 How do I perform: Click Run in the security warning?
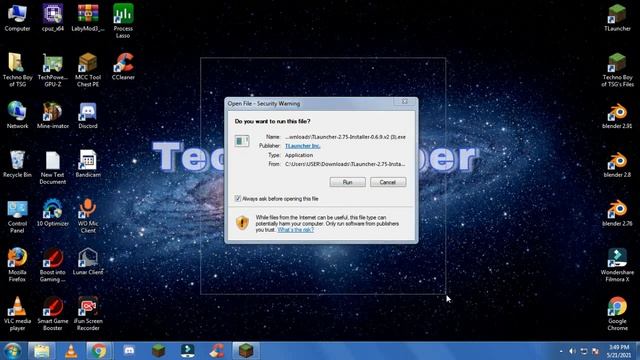(x=347, y=182)
